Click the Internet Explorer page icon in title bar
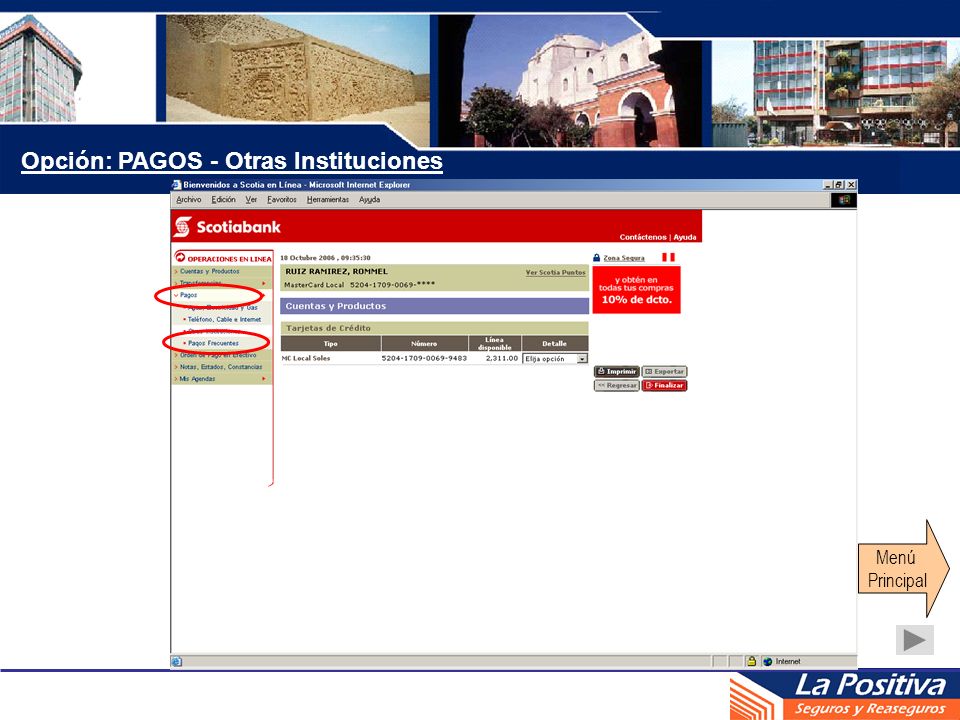The image size is (960, 720). tap(176, 184)
